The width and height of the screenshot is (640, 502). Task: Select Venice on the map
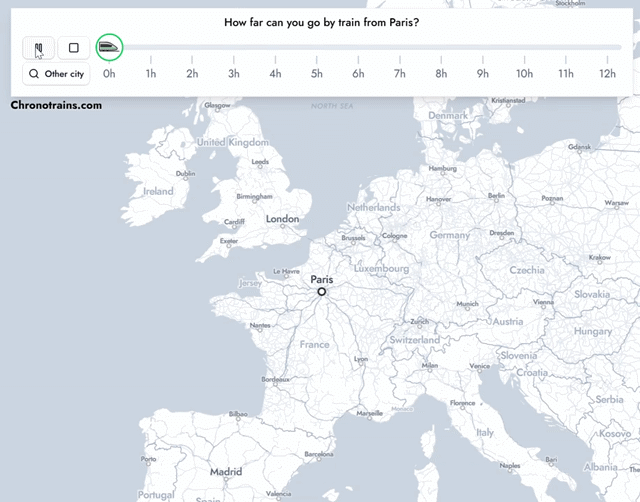pyautogui.click(x=480, y=366)
